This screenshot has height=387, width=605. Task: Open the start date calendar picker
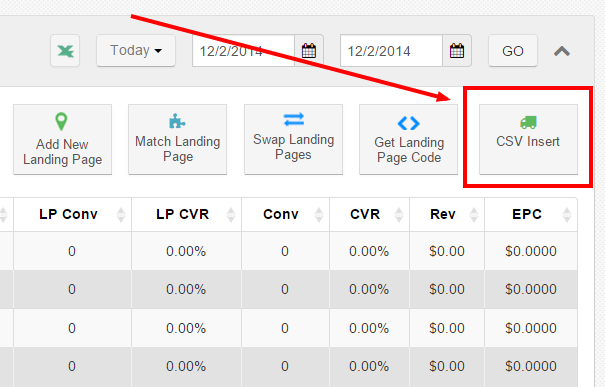click(x=309, y=51)
